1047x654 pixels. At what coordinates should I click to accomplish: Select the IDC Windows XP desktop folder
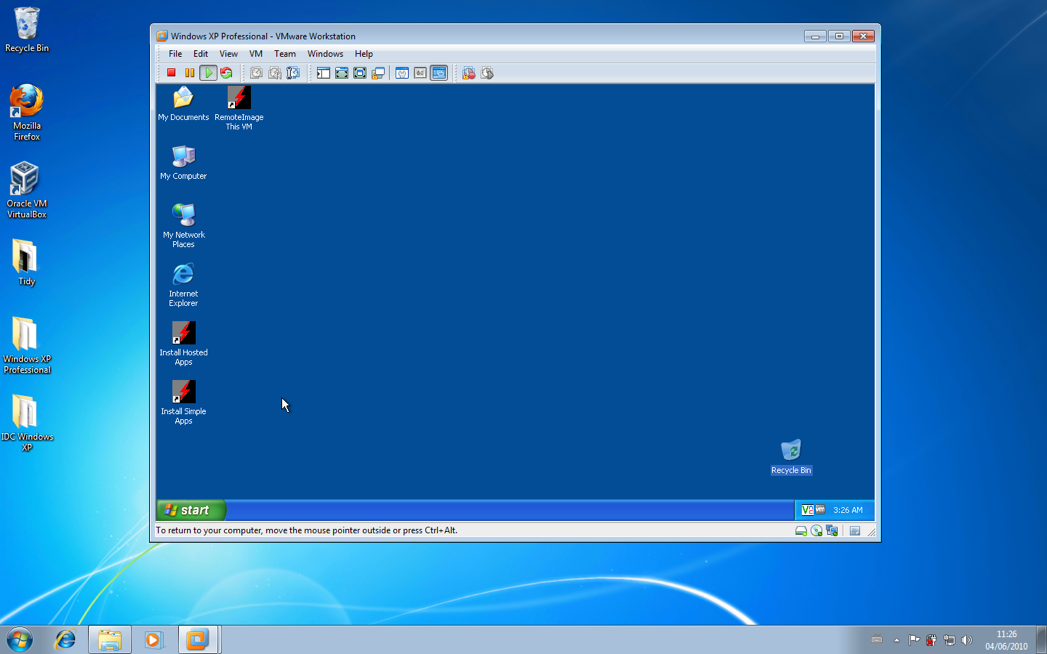pyautogui.click(x=27, y=423)
